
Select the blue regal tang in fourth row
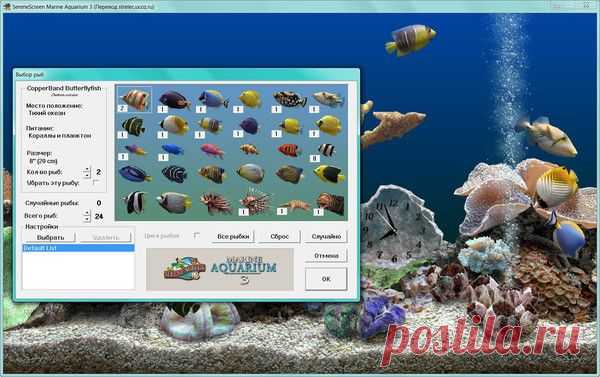pos(135,174)
